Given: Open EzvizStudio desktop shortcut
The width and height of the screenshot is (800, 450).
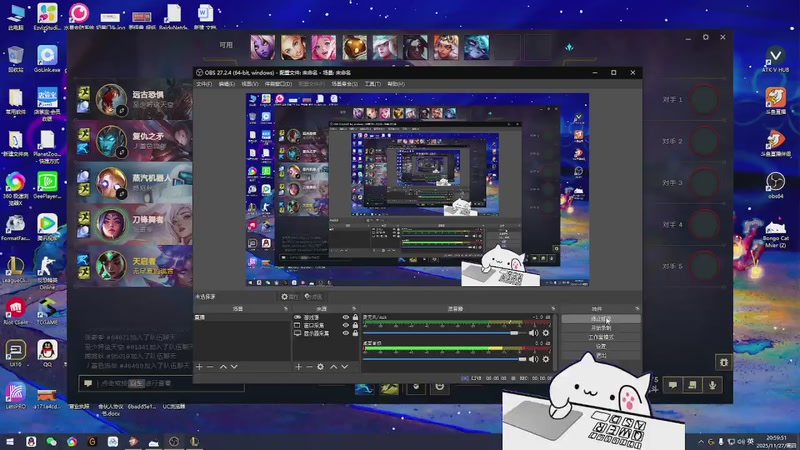Looking at the screenshot, I should tap(47, 17).
